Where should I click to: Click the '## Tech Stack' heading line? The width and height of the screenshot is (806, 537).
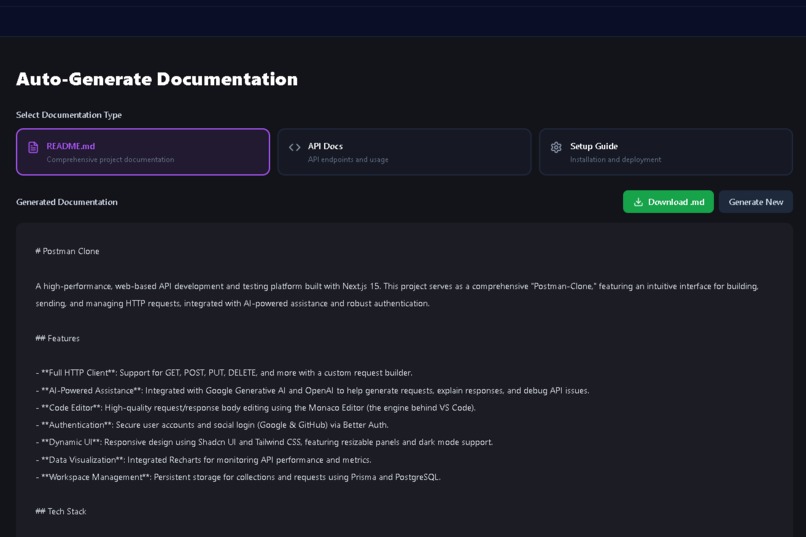click(61, 511)
